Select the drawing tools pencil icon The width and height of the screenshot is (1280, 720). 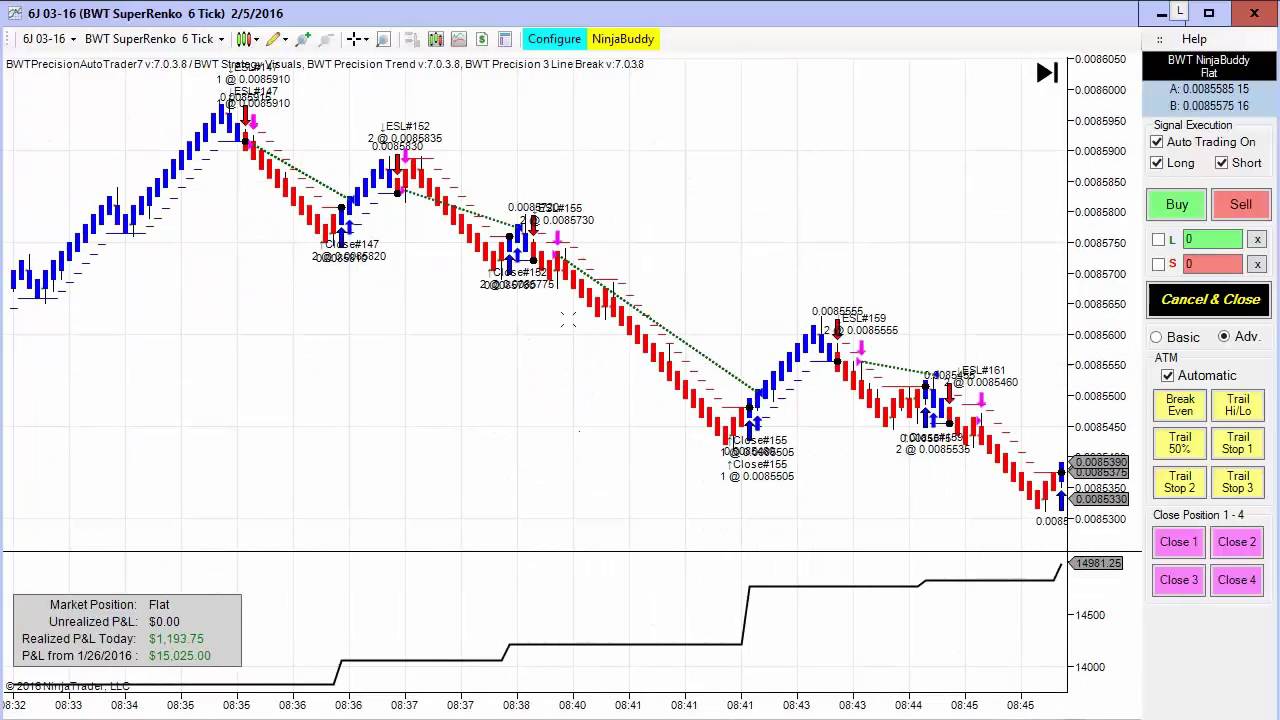pos(272,39)
